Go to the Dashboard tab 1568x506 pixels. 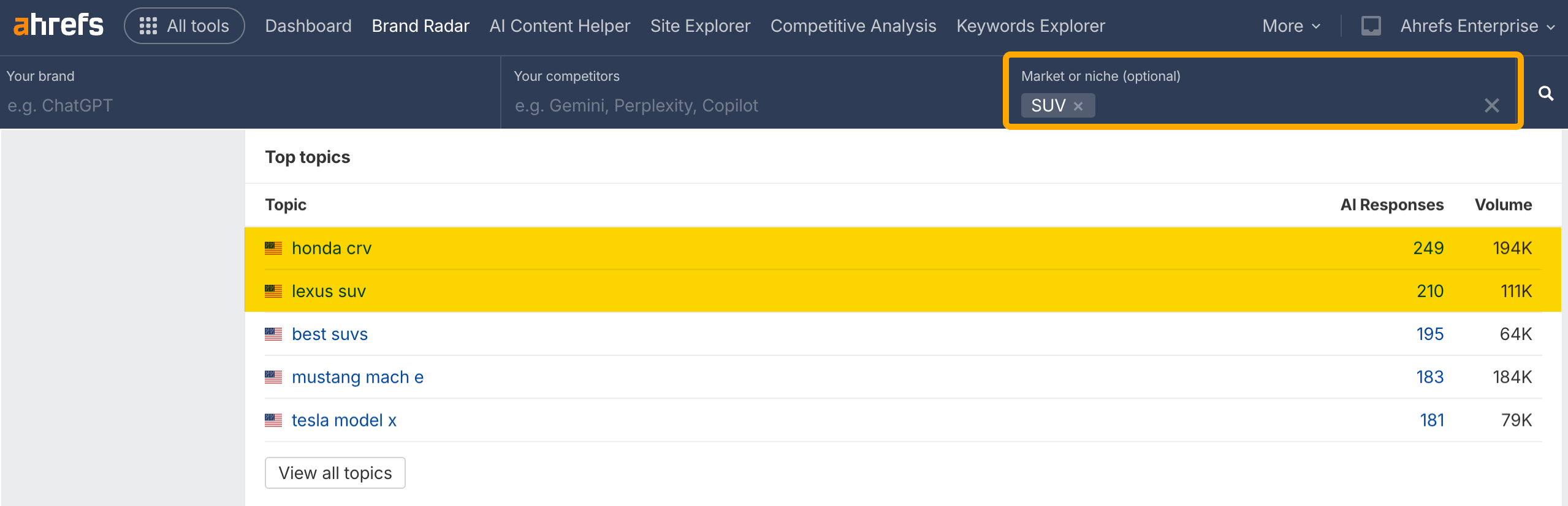(x=308, y=26)
